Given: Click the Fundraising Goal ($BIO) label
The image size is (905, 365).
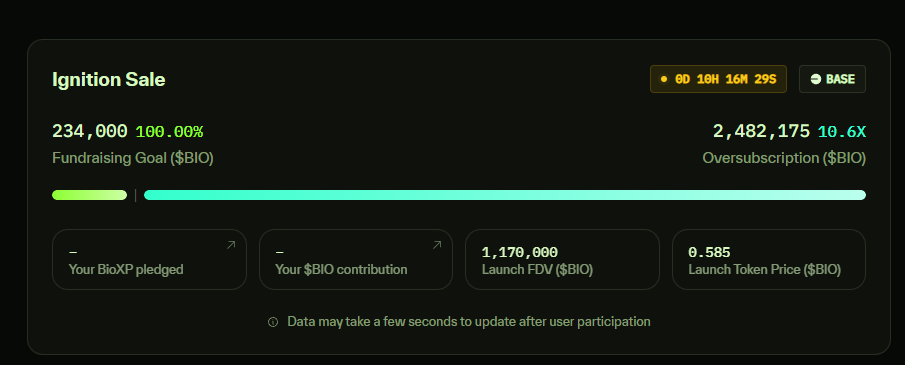Looking at the screenshot, I should [x=133, y=158].
